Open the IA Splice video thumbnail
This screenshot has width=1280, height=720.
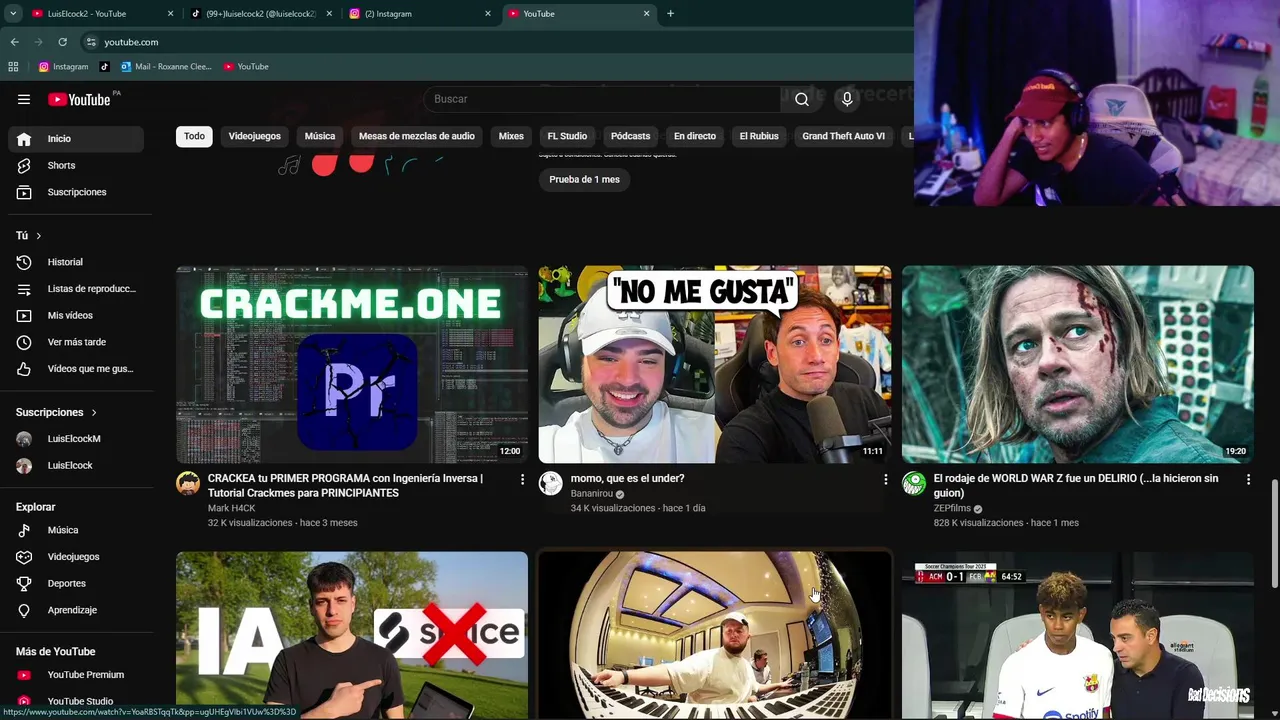(x=352, y=635)
